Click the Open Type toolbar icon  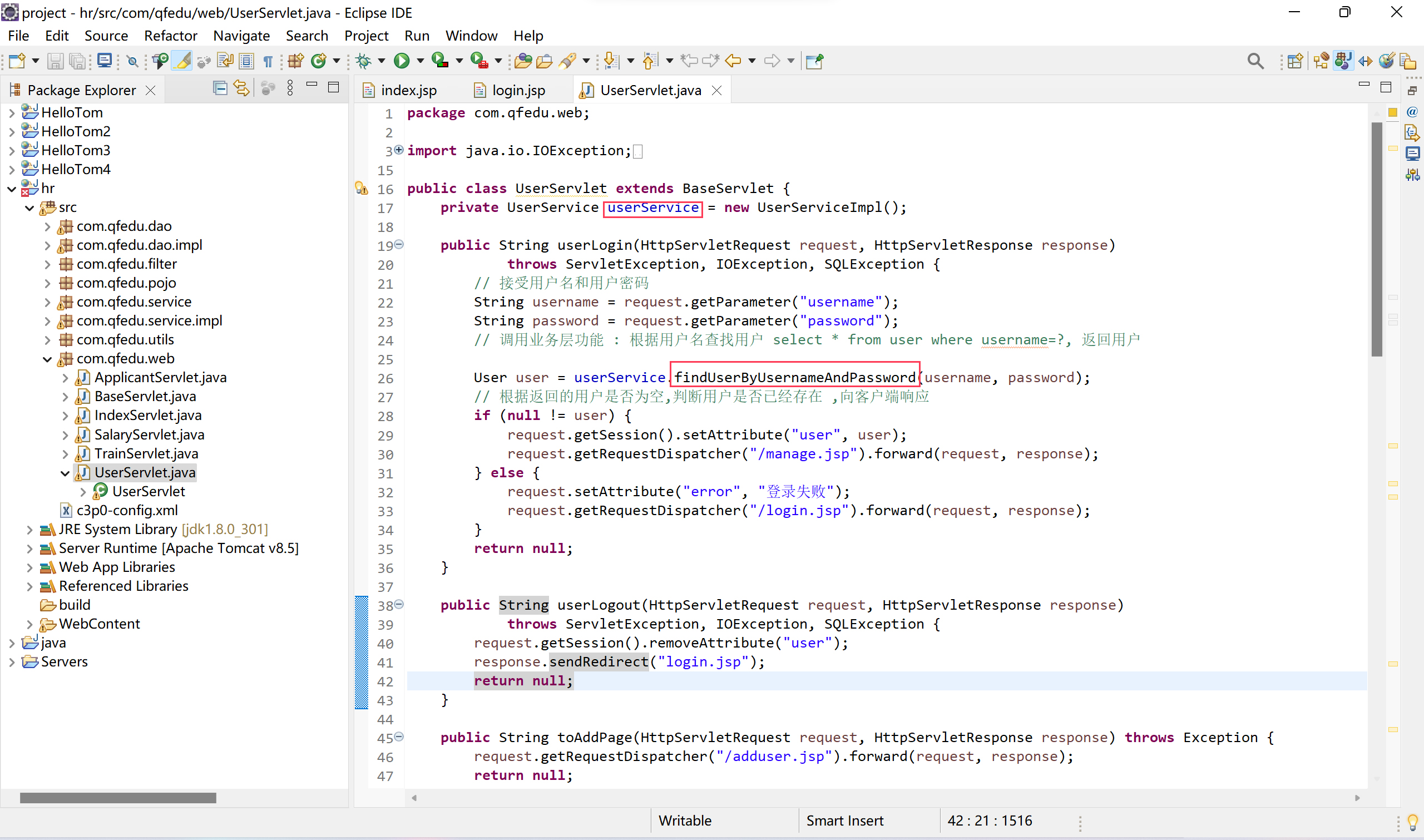coord(523,61)
